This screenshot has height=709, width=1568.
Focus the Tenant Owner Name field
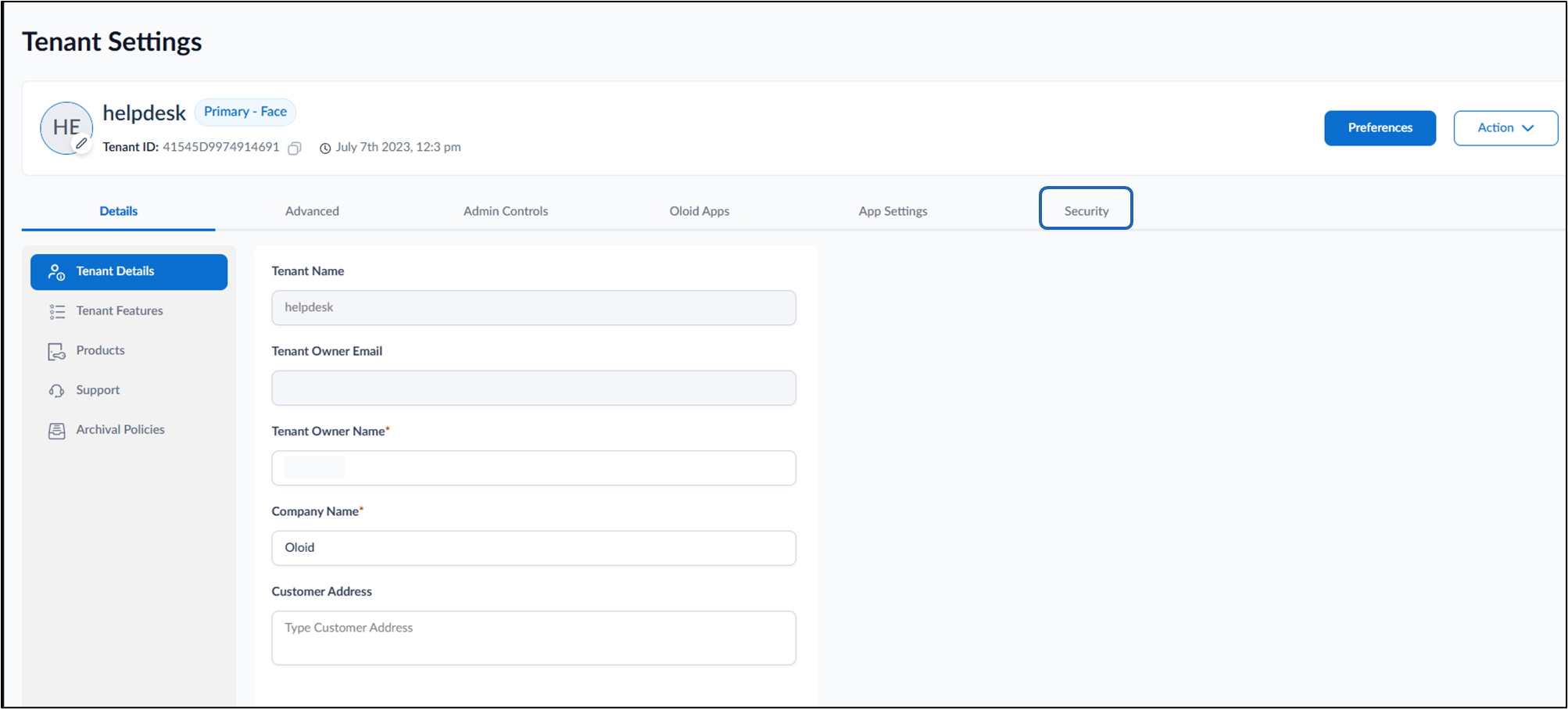point(534,468)
